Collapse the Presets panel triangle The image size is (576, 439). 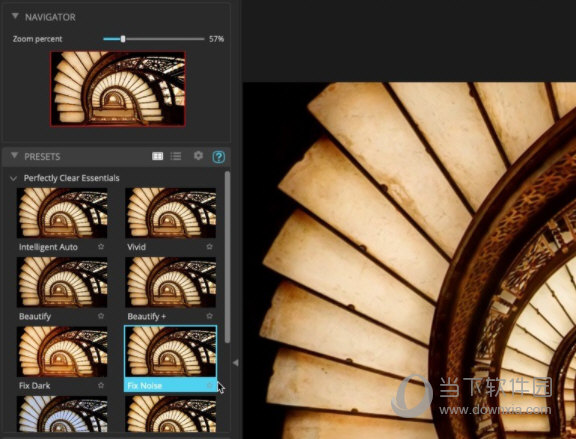pos(14,156)
